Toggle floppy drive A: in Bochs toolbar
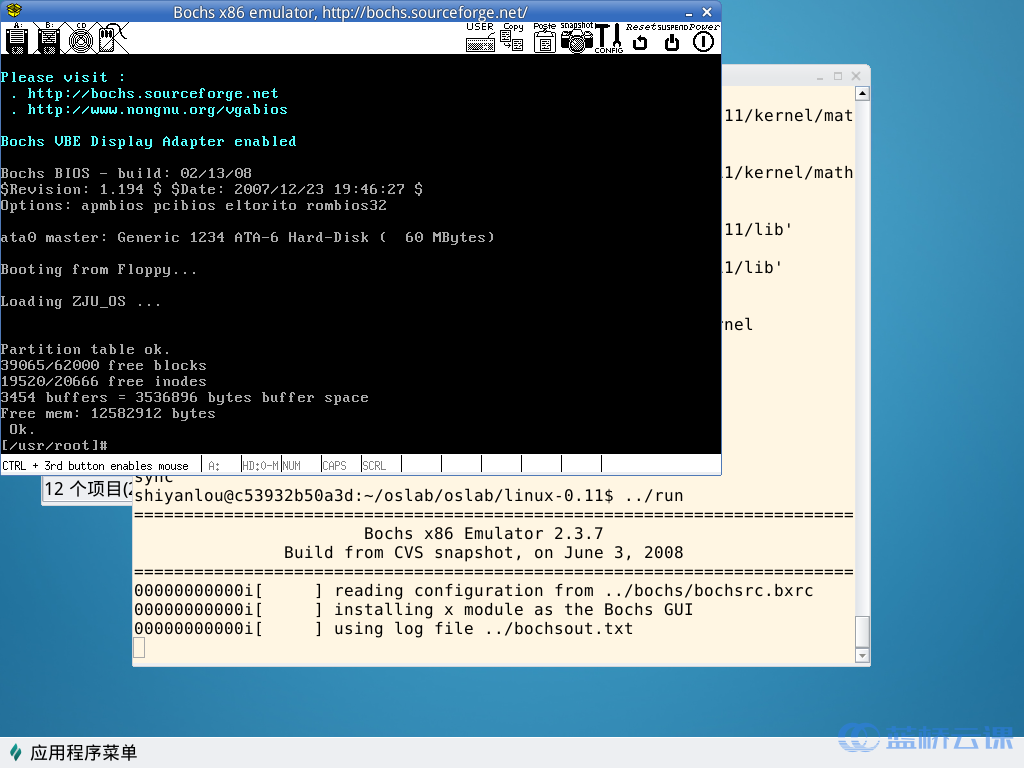Viewport: 1024px width, 768px height. pos(16,38)
